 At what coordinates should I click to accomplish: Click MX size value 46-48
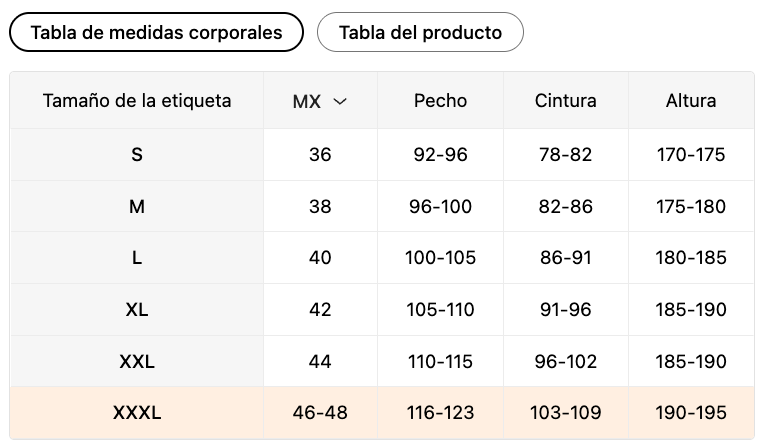(x=320, y=413)
